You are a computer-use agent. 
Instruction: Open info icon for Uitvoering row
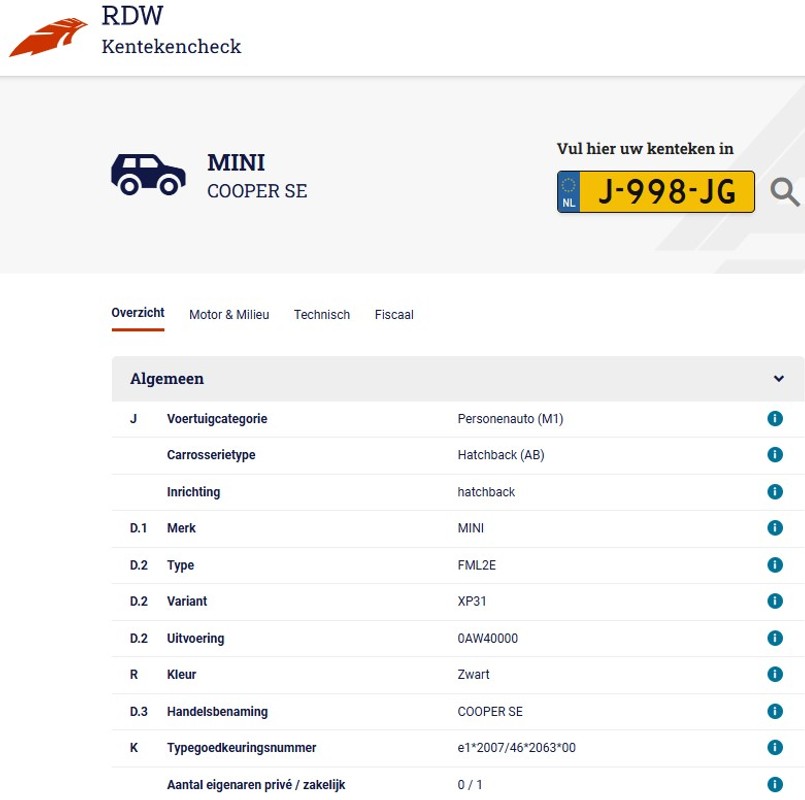pyautogui.click(x=775, y=638)
